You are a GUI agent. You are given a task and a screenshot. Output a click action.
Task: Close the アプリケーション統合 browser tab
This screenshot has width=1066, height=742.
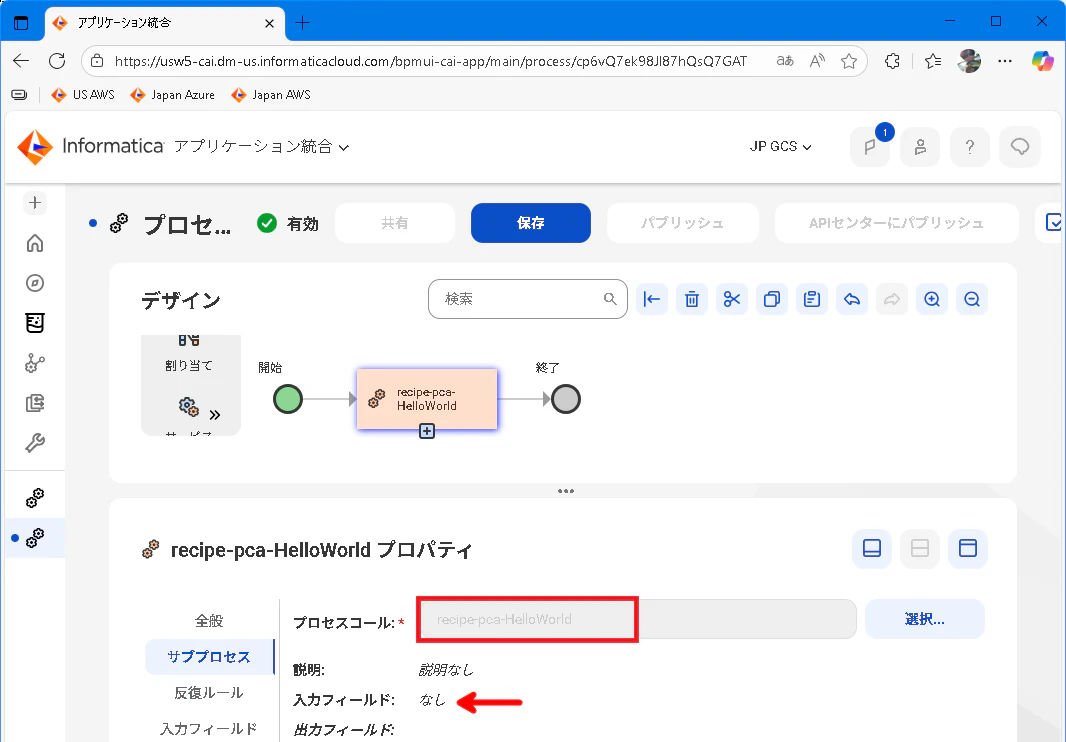(x=269, y=23)
